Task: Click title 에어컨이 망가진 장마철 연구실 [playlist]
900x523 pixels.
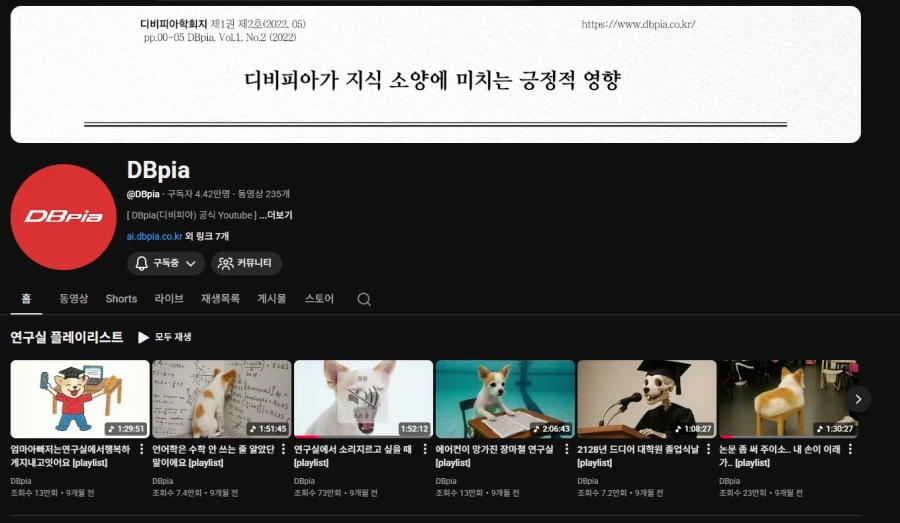Action: click(x=494, y=456)
